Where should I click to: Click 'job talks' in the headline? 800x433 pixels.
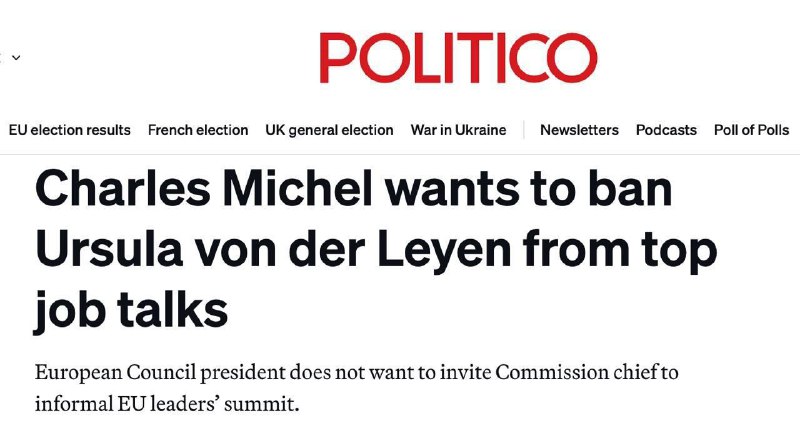[132, 309]
